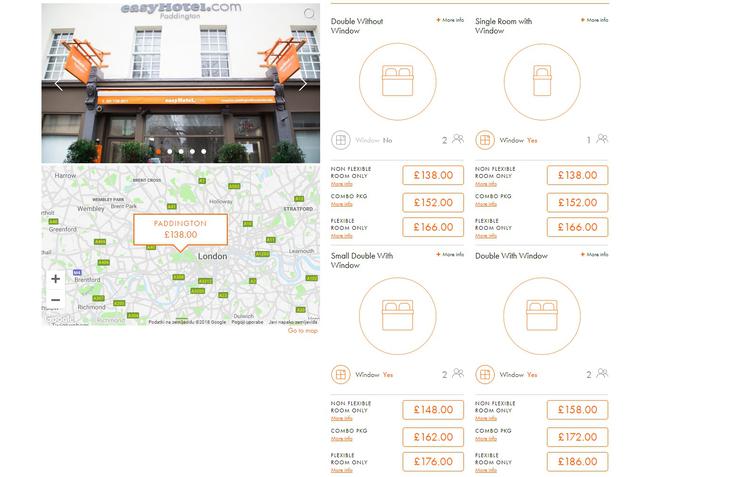Open More info under Flexible for Single Room
The height and width of the screenshot is (477, 736).
[485, 236]
